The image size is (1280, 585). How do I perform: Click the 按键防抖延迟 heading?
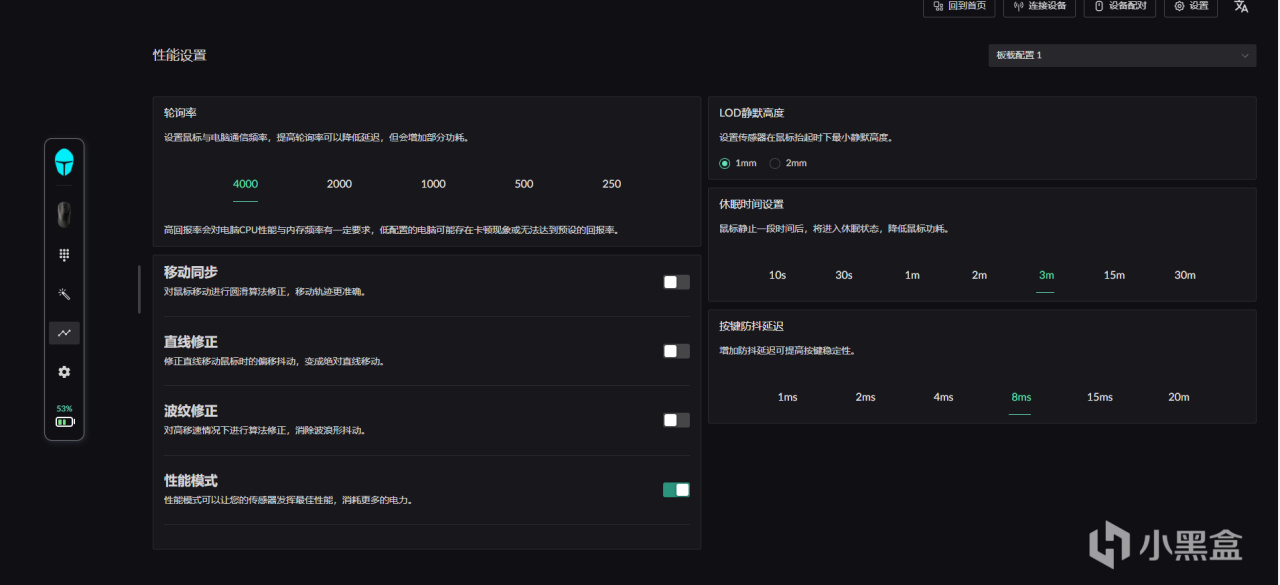tap(751, 326)
